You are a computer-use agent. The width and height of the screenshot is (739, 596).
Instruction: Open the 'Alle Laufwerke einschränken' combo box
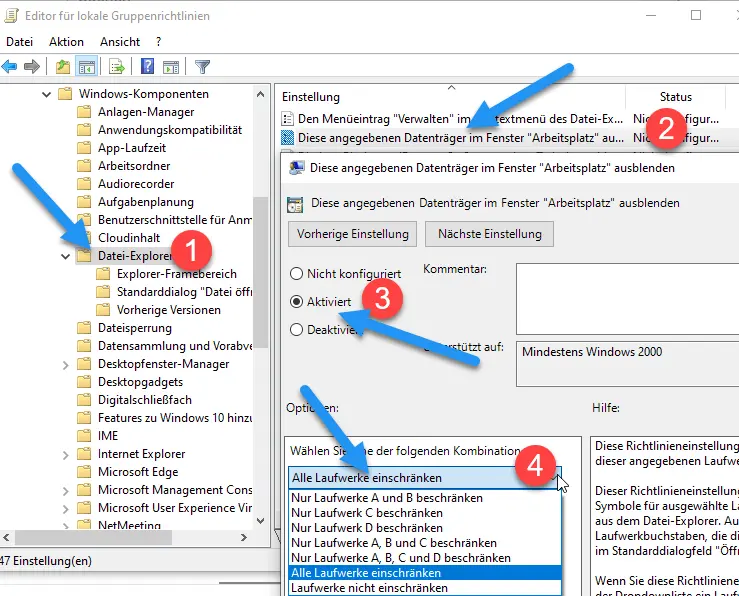coord(424,478)
